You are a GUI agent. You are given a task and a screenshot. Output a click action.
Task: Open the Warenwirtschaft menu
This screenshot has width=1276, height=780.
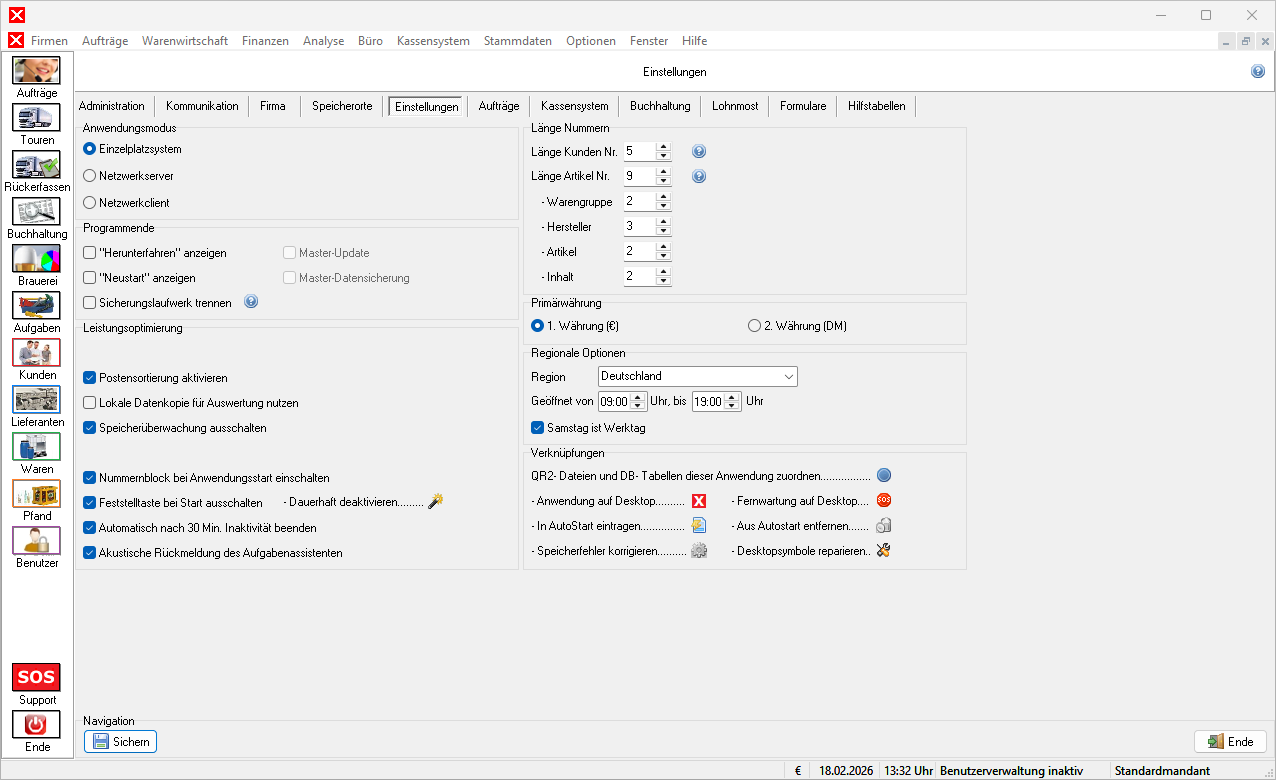(x=185, y=41)
